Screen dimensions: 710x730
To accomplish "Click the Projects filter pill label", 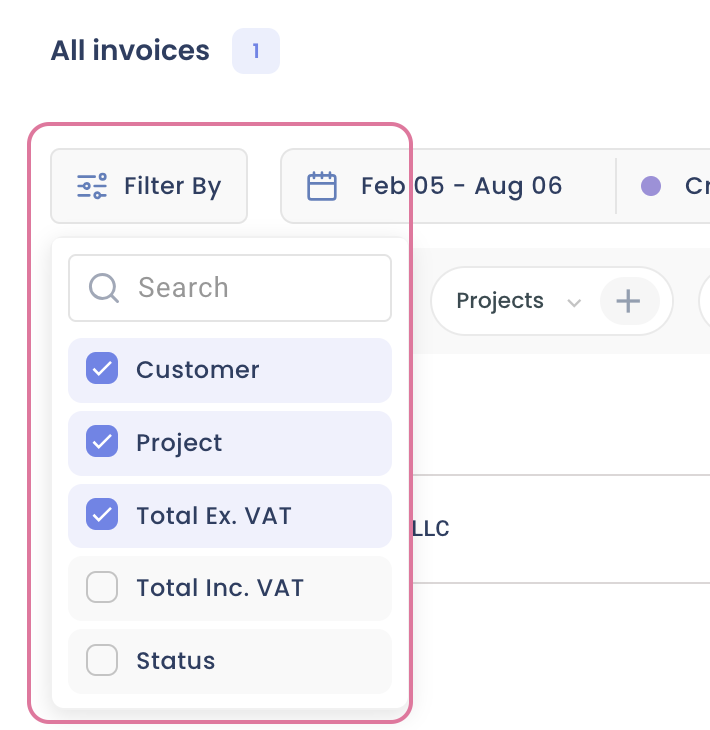I will pyautogui.click(x=499, y=301).
